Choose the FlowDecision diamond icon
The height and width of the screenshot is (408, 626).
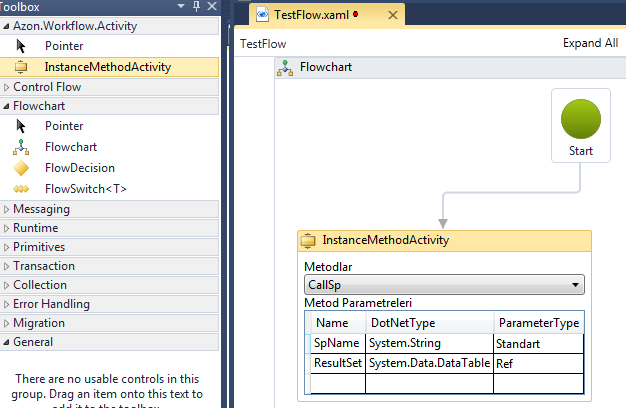pos(21,168)
